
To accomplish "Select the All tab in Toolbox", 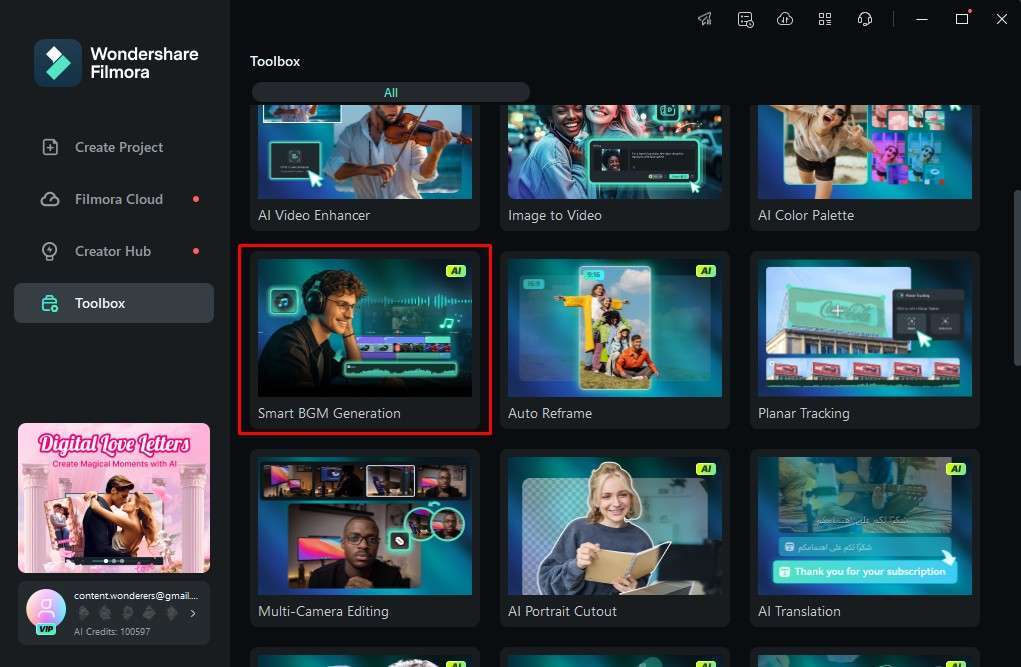I will 391,92.
